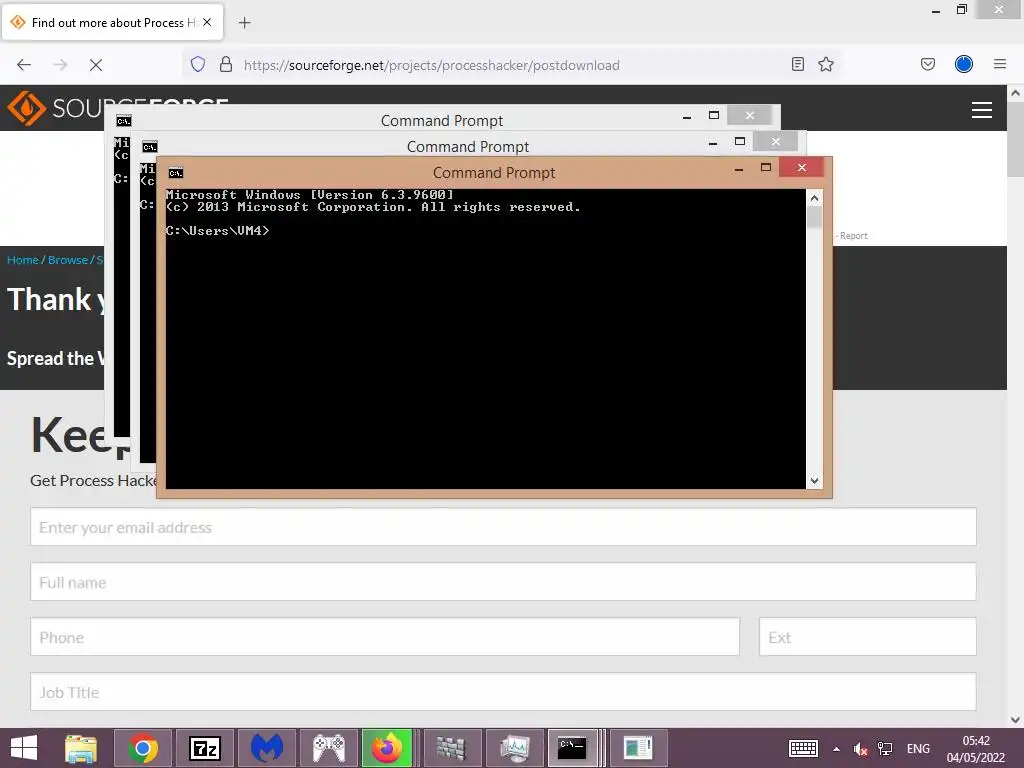The image size is (1024, 768).
Task: Open the last taskbar app with document icon
Action: click(x=638, y=748)
